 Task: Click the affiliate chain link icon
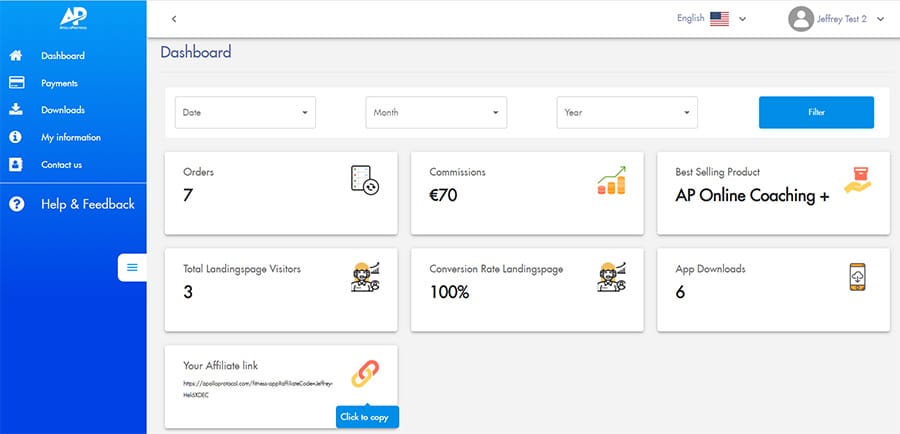[365, 374]
